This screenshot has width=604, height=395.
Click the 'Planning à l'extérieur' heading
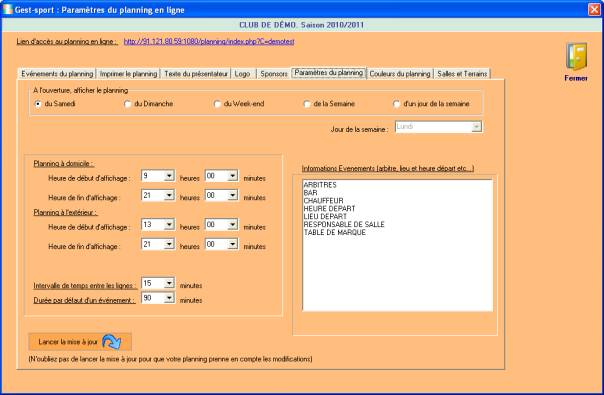(x=65, y=212)
